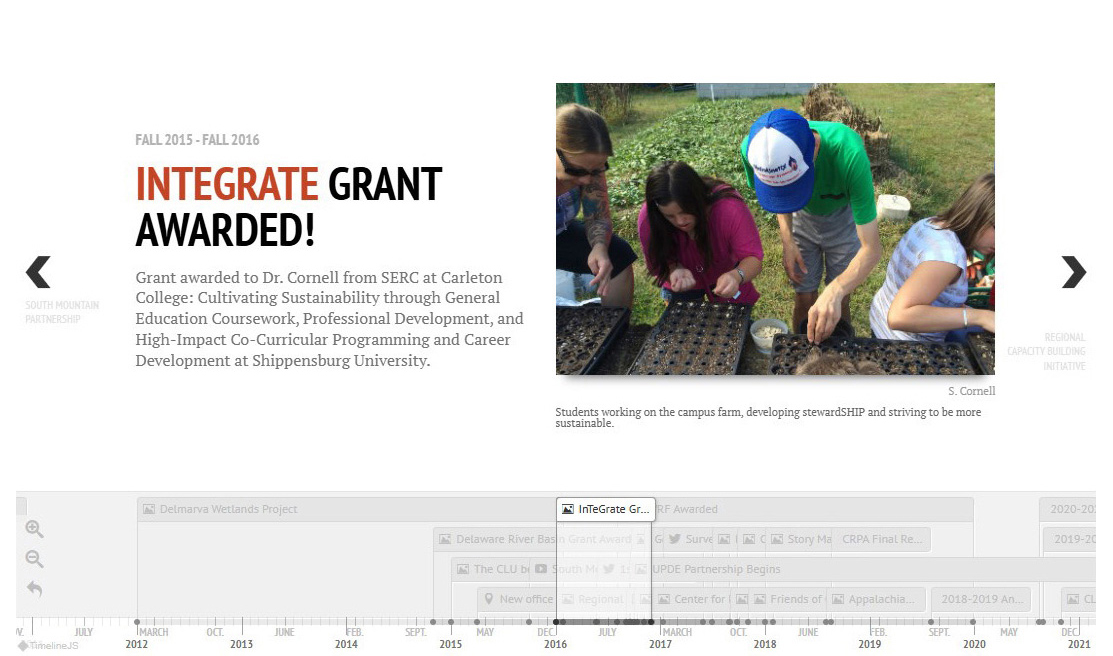The height and width of the screenshot is (656, 1113).
Task: Jump to UPDE Partnership Begins event
Action: pyautogui.click(x=715, y=569)
